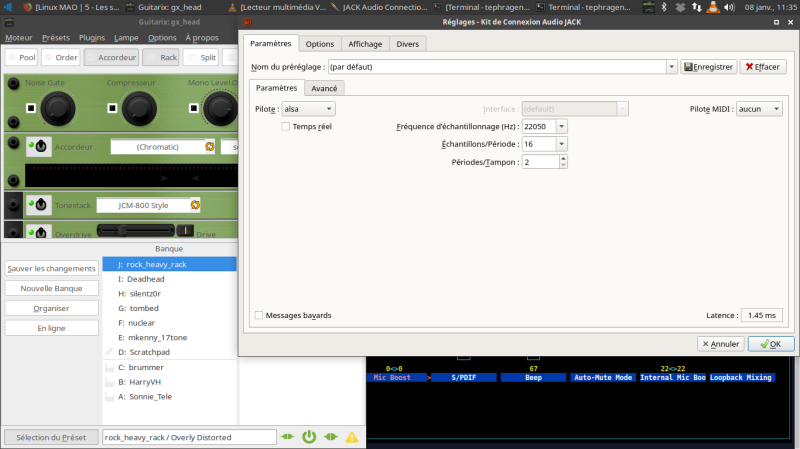The image size is (800, 449).
Task: Toggle the Overdrive unit power switch
Action: tap(39, 232)
